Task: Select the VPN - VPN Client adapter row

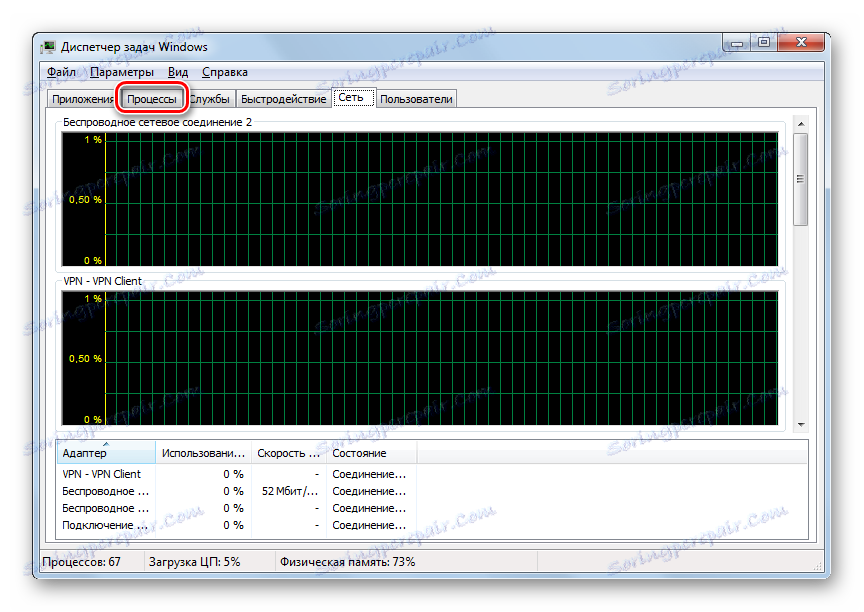Action: click(x=237, y=474)
